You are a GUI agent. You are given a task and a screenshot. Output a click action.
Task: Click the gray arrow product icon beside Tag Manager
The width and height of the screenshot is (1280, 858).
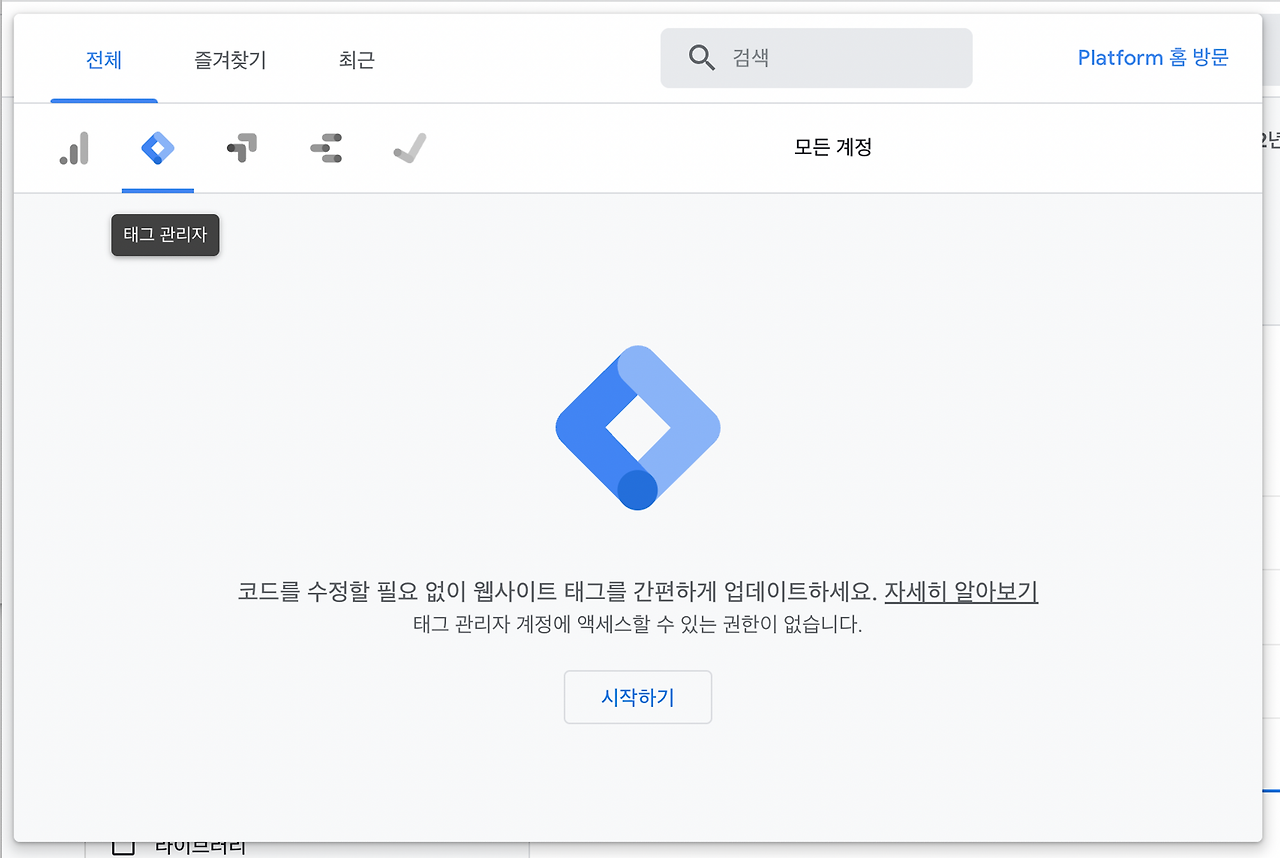click(241, 147)
